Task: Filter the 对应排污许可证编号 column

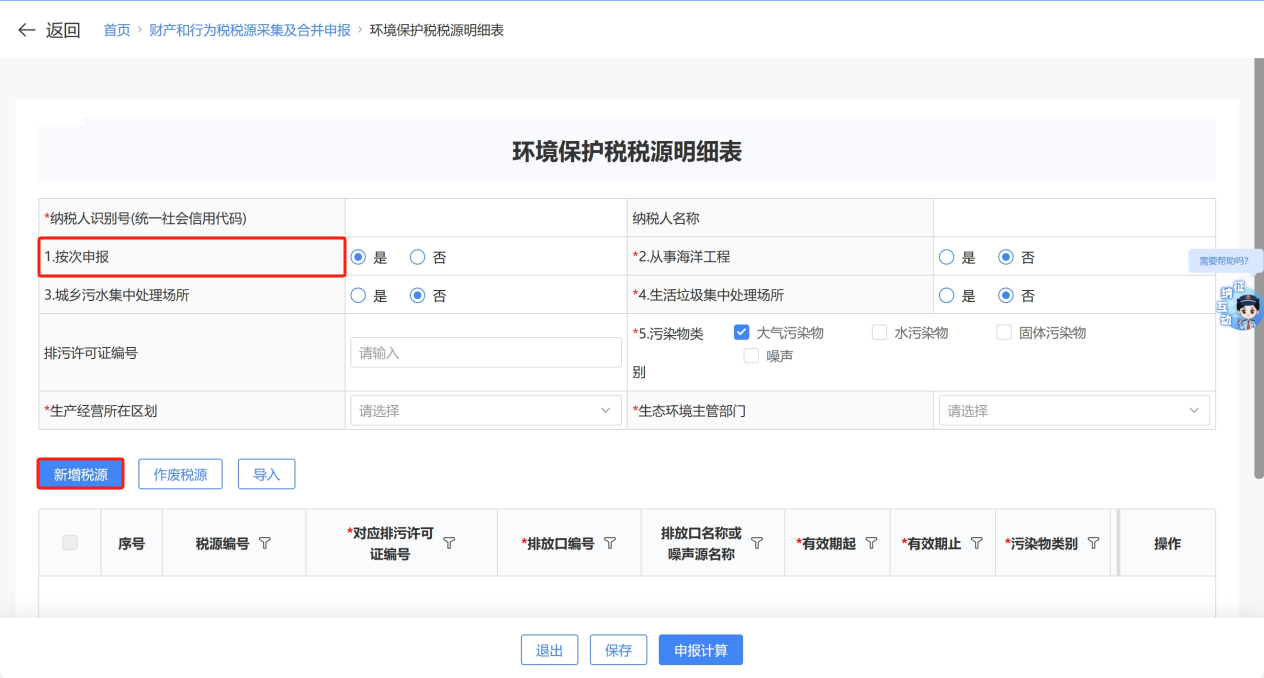Action: [449, 543]
